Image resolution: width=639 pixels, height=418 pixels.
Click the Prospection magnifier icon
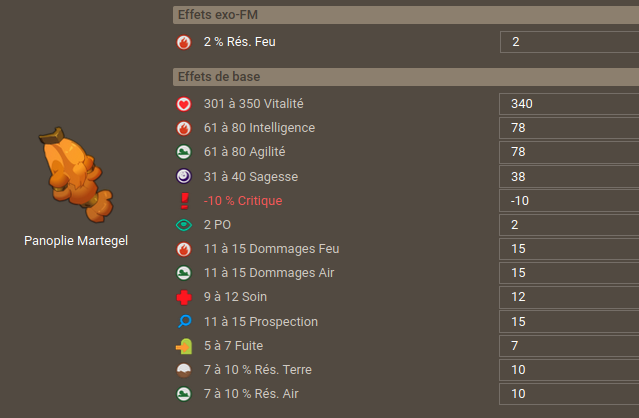[x=185, y=321]
